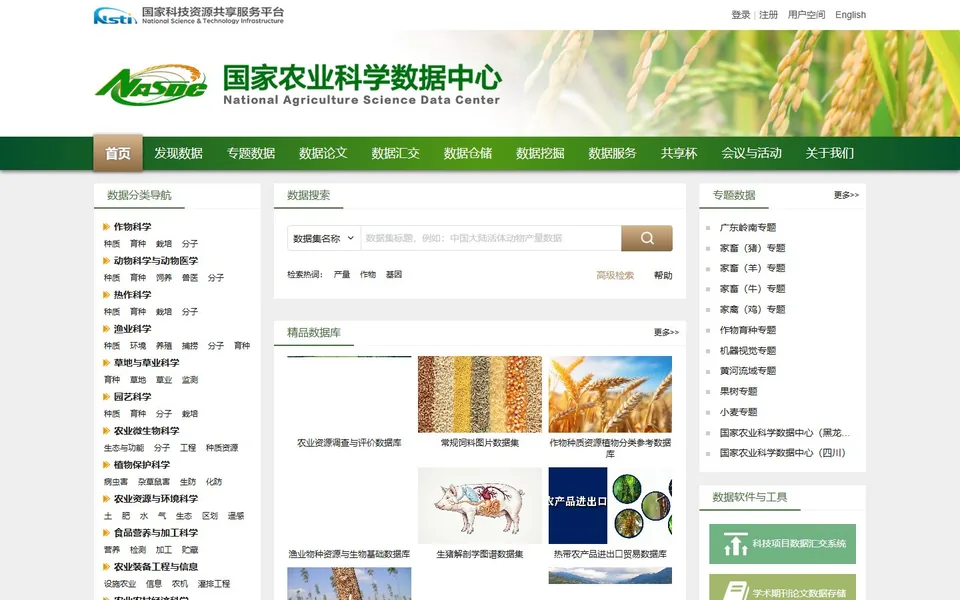Click arrow icon beside 农业微生物科学
Screen dimensions: 960x600
(x=107, y=430)
